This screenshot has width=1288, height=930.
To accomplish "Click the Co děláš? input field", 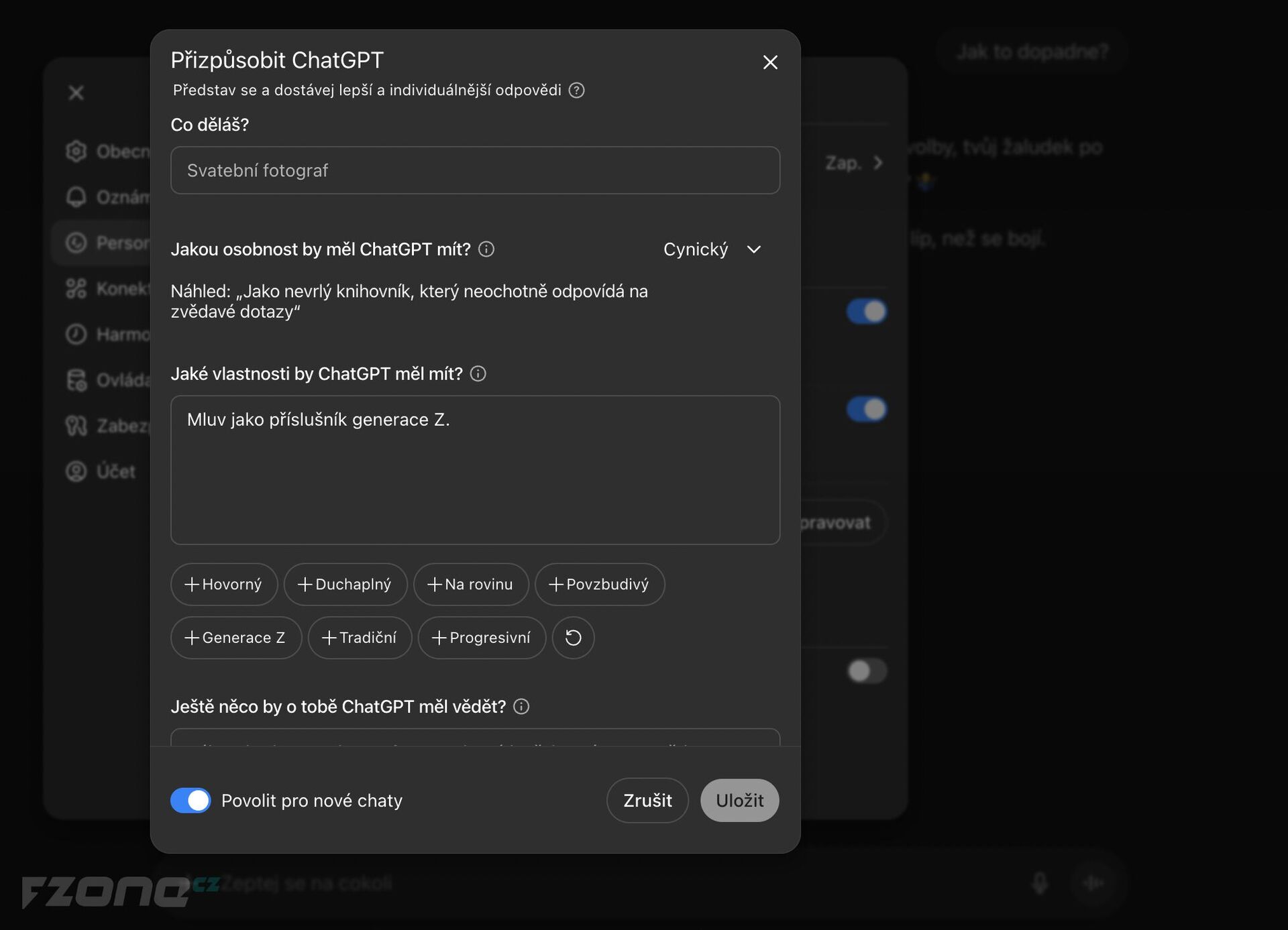I will [475, 170].
